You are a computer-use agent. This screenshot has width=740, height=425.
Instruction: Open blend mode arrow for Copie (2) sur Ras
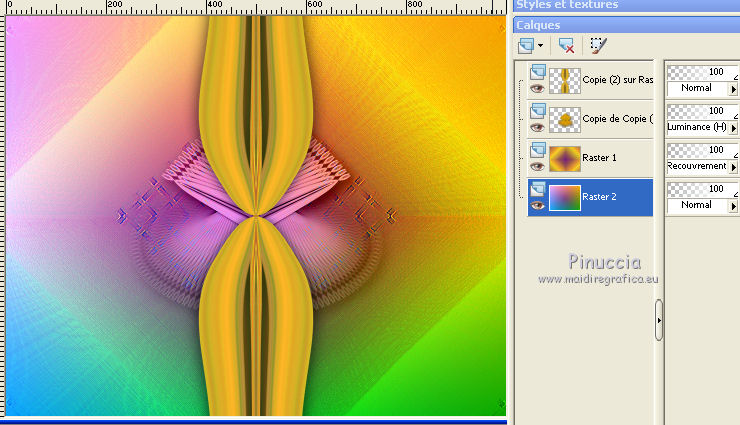tap(733, 89)
